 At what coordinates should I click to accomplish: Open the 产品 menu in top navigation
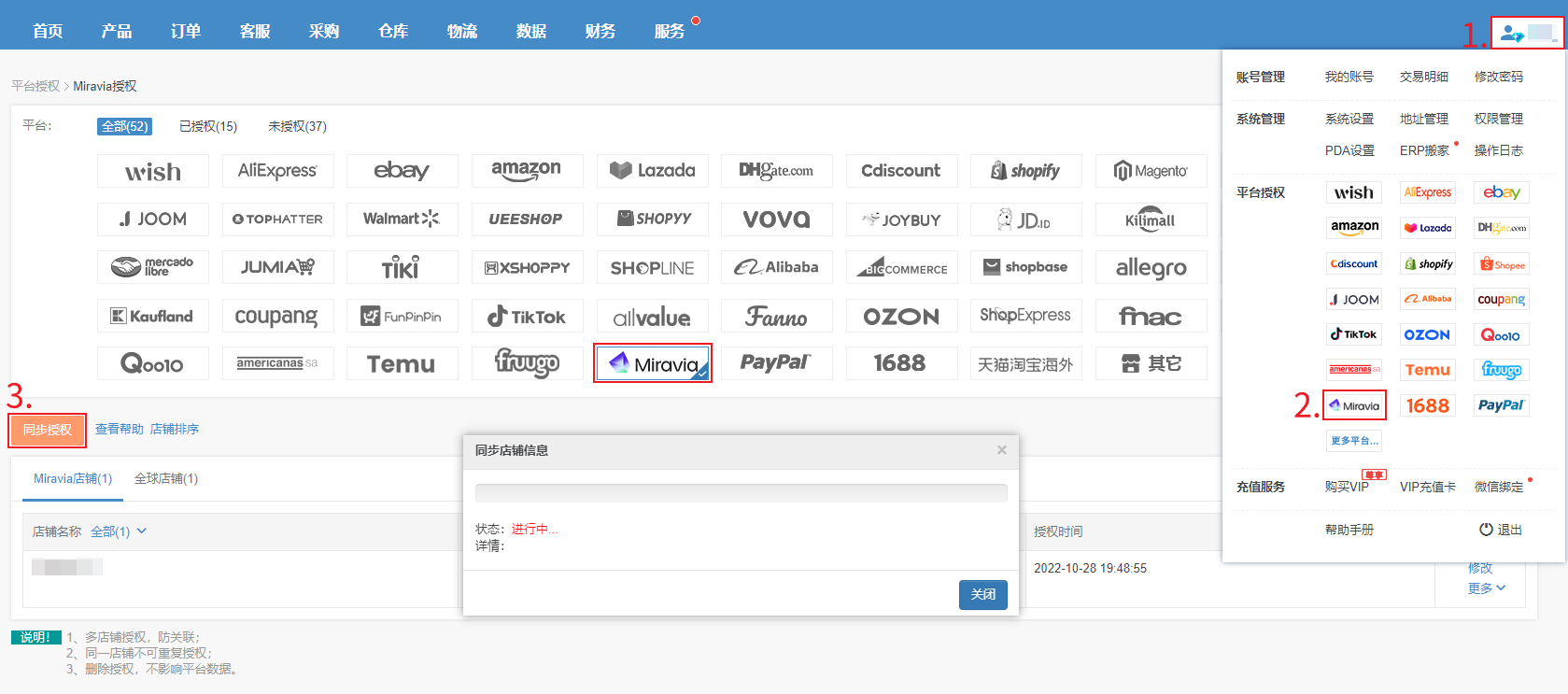pos(117,31)
